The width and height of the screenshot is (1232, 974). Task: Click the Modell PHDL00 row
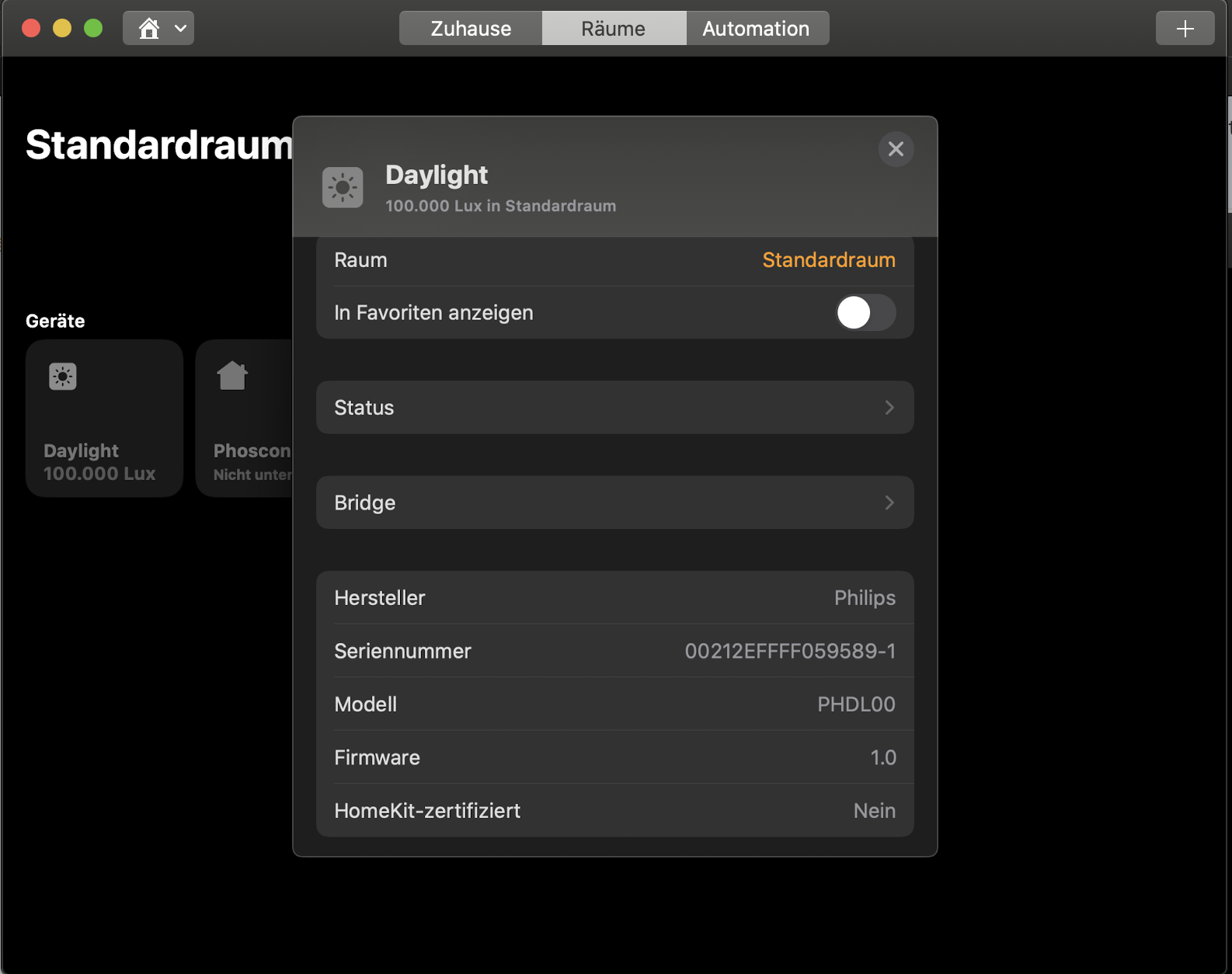614,704
